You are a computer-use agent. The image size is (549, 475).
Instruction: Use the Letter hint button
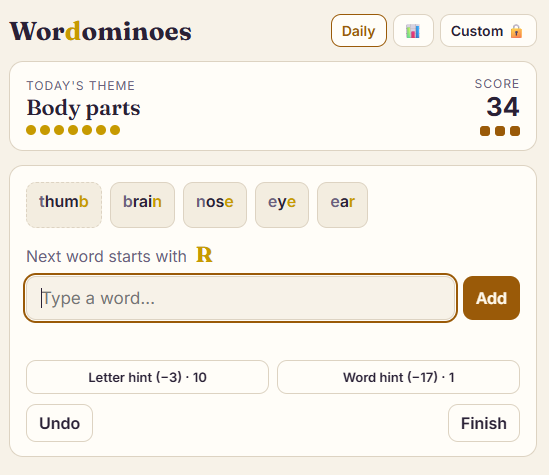[x=147, y=377]
